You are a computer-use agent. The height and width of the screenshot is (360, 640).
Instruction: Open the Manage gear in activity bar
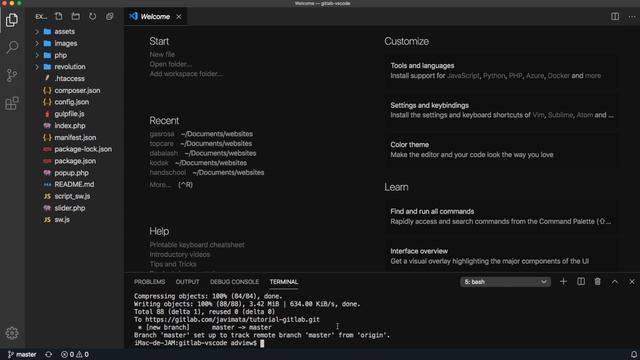pyautogui.click(x=12, y=333)
